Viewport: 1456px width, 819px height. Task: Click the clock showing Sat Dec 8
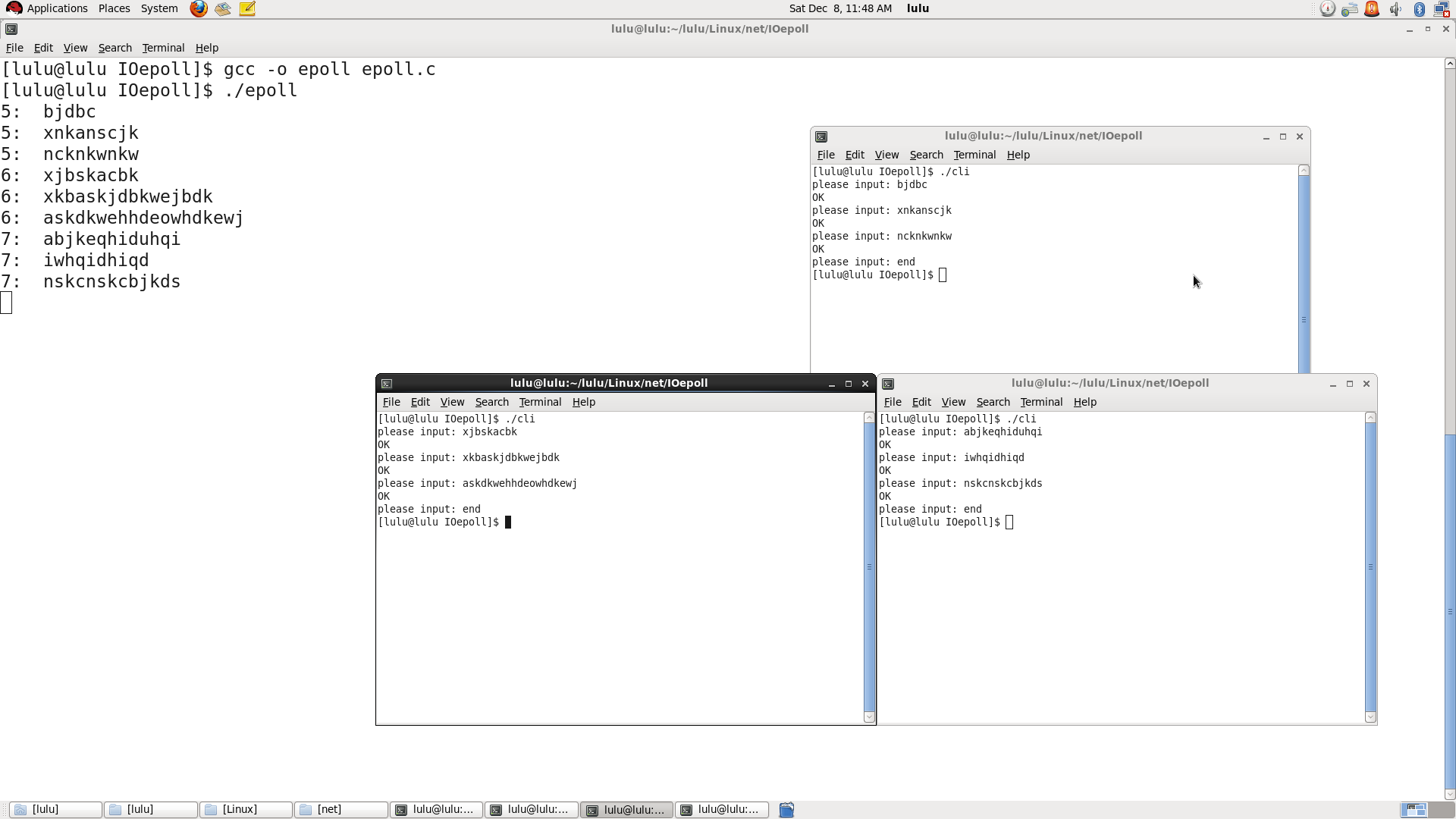coord(840,8)
